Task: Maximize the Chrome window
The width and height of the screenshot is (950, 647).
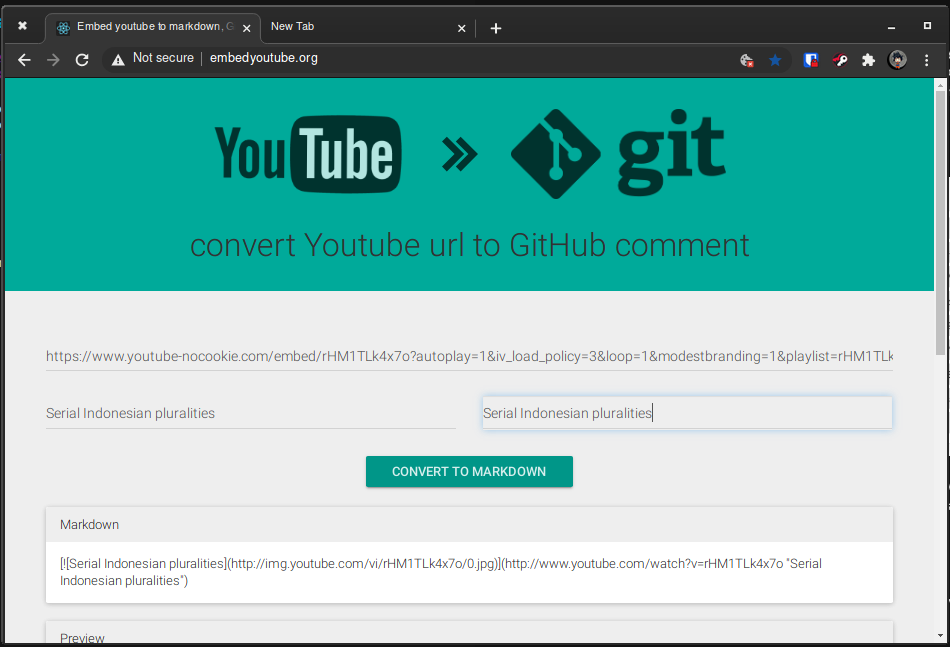Action: point(927,25)
